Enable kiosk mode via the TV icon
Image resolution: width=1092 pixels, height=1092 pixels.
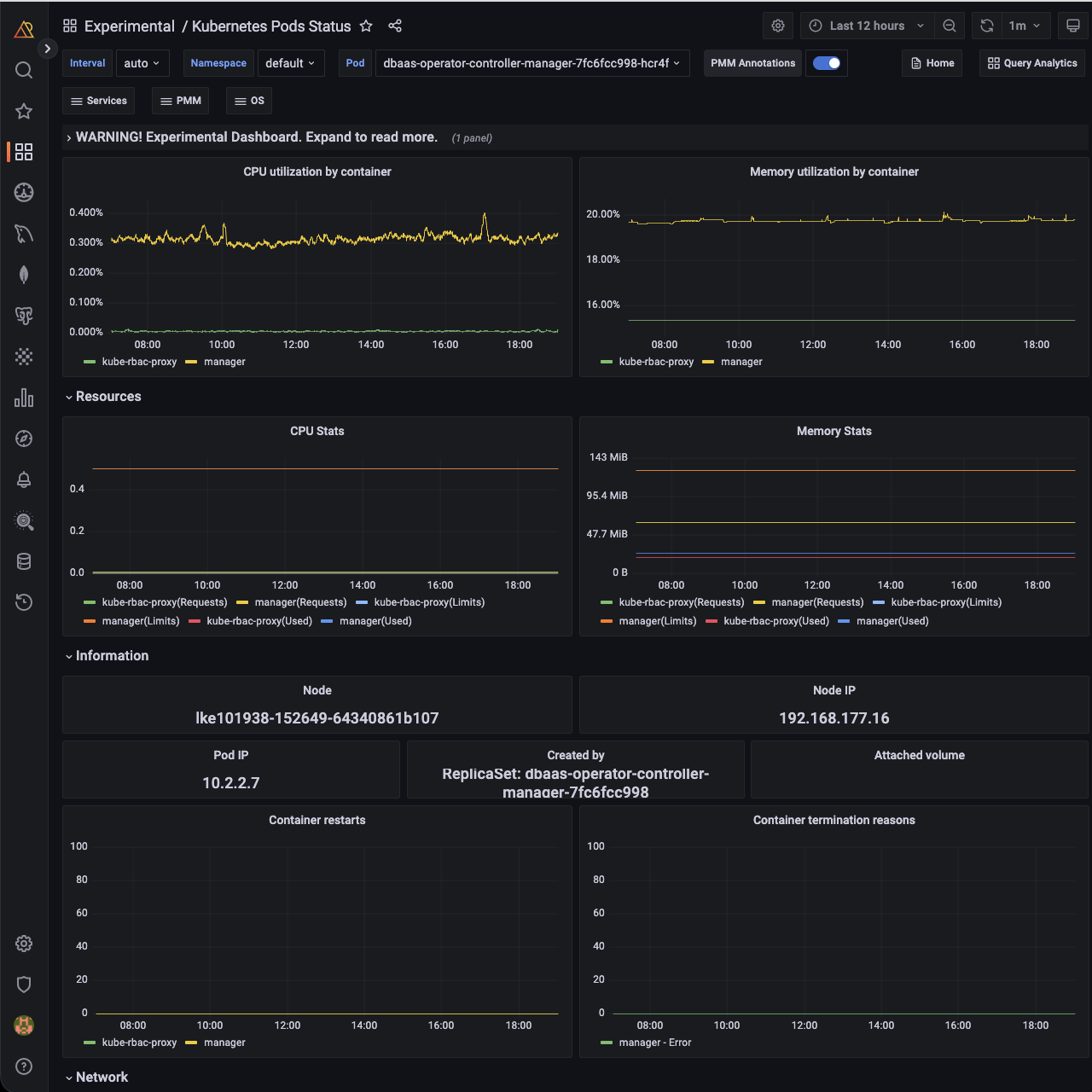coord(1072,26)
